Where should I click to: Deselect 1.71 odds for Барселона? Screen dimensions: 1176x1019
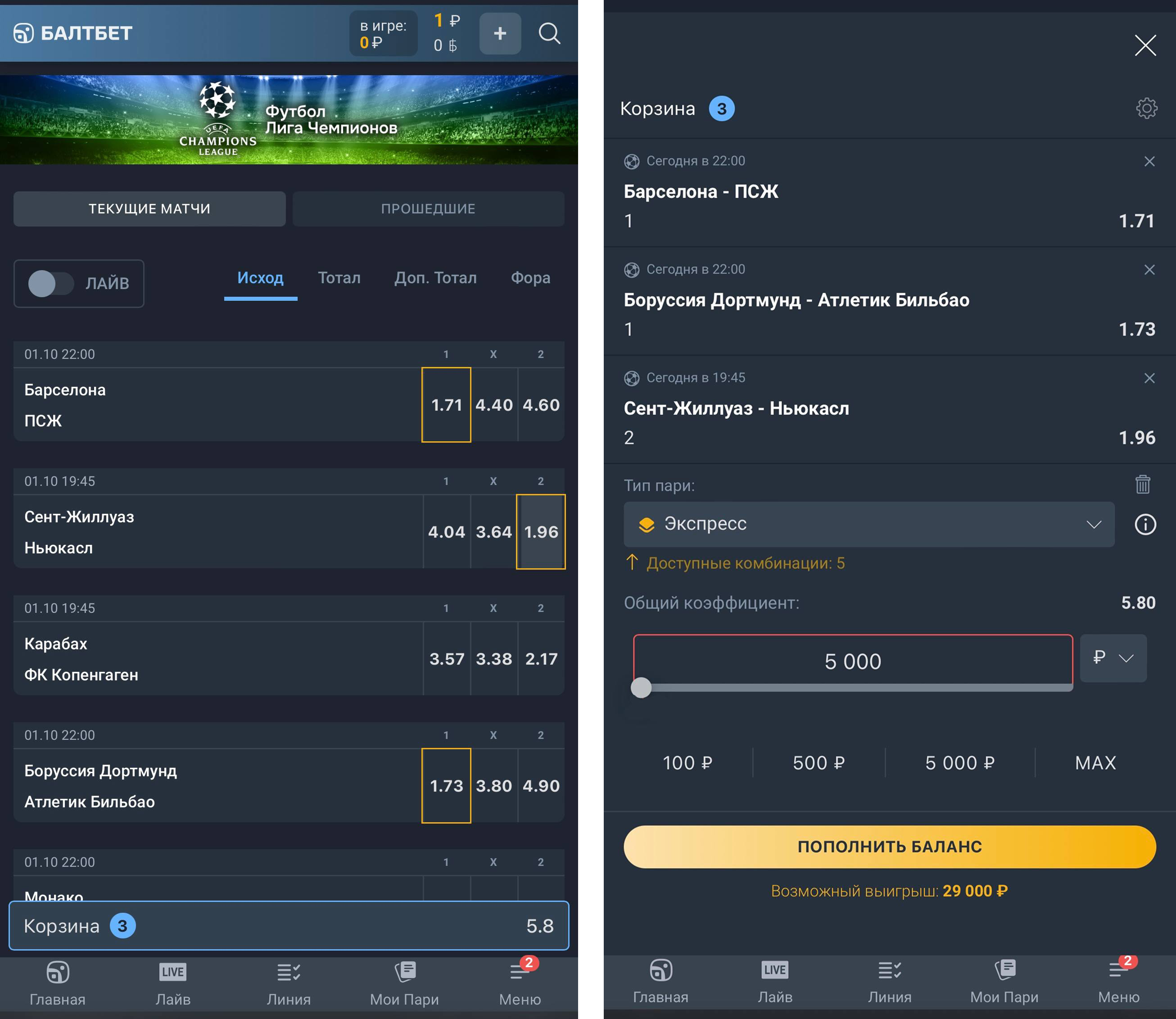point(446,405)
